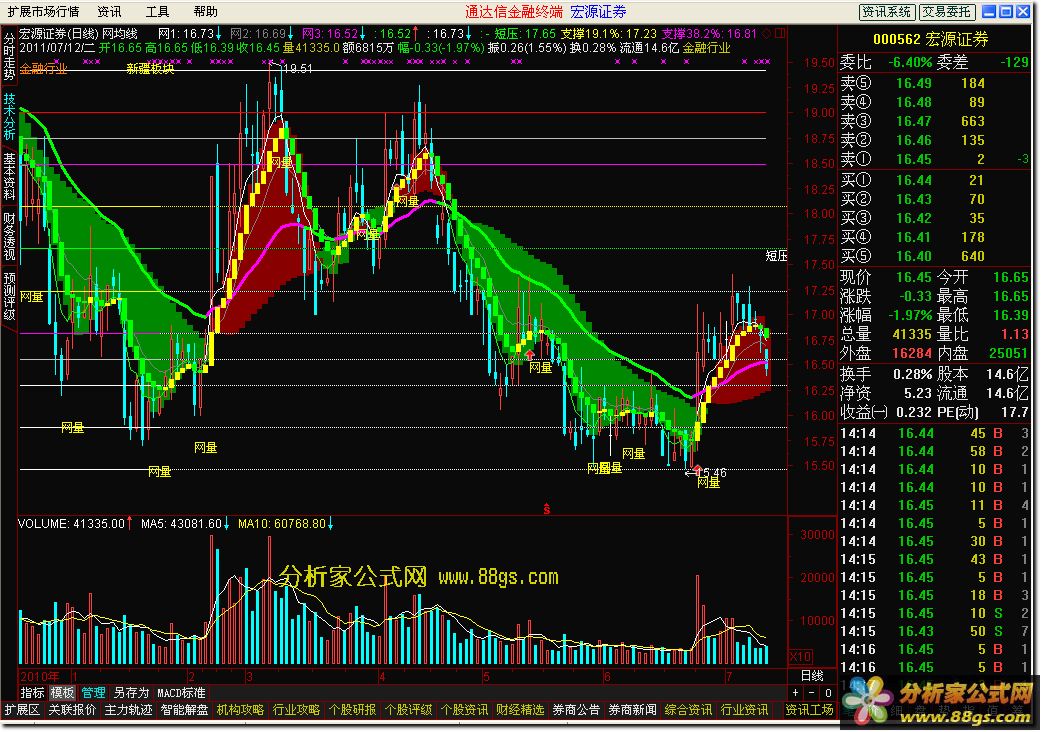Click the 新疆板块 label on the chart
The height and width of the screenshot is (732, 1042).
pyautogui.click(x=150, y=68)
